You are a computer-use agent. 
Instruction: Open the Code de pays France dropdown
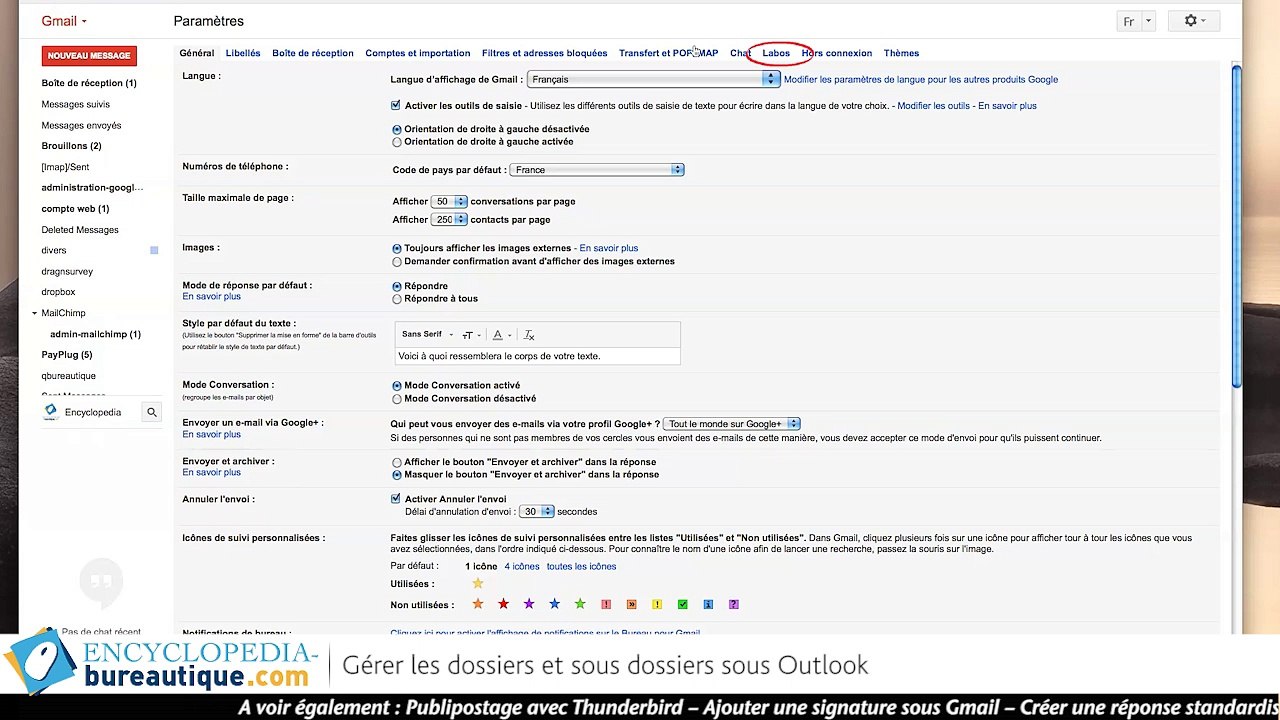point(597,170)
